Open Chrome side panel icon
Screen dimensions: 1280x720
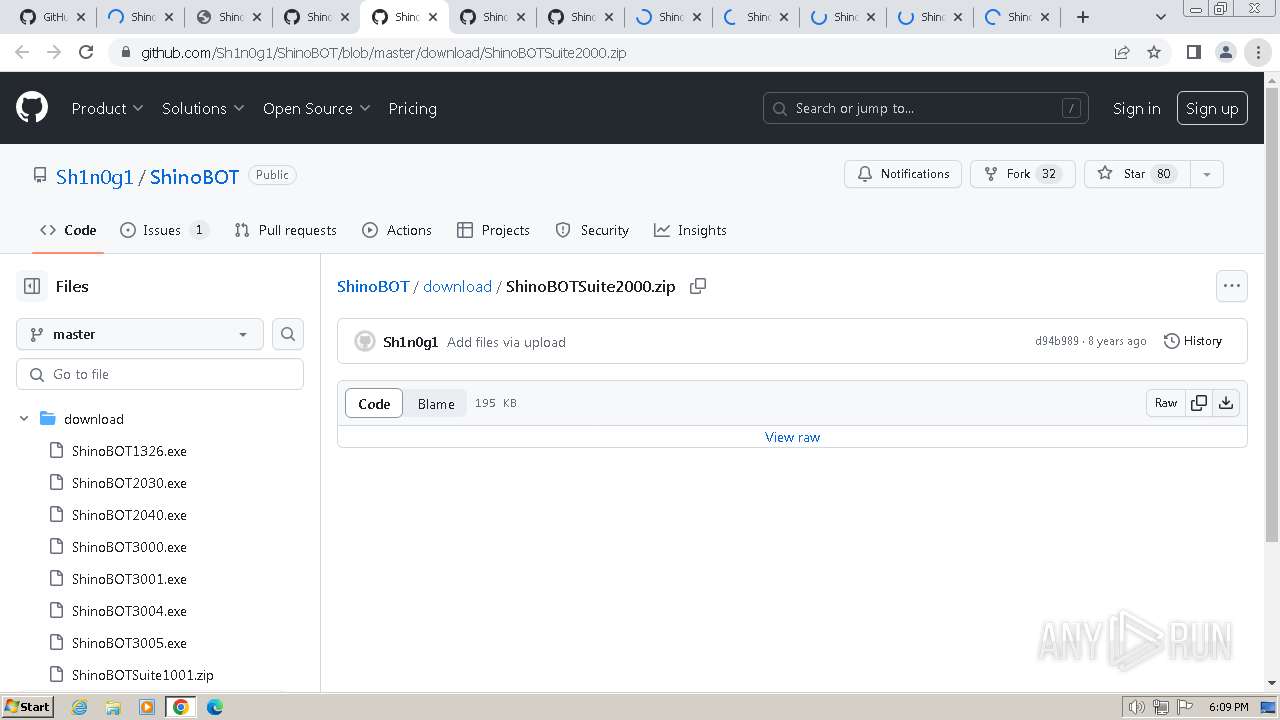coord(1193,52)
